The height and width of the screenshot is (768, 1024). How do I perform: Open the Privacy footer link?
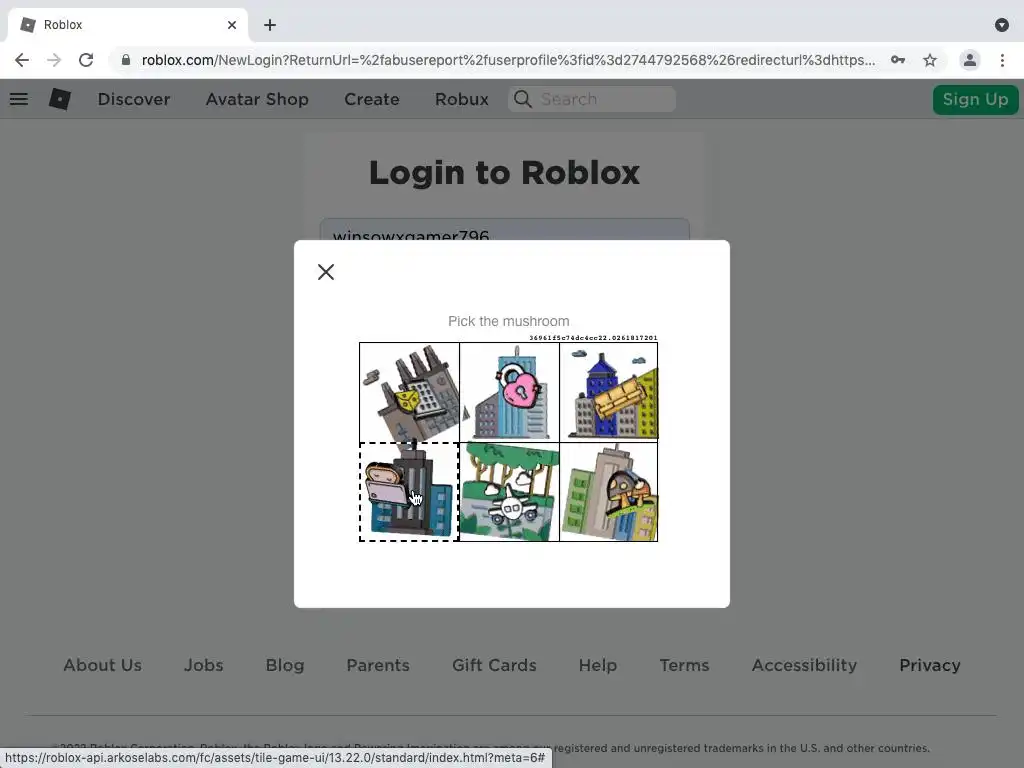pyautogui.click(x=930, y=665)
